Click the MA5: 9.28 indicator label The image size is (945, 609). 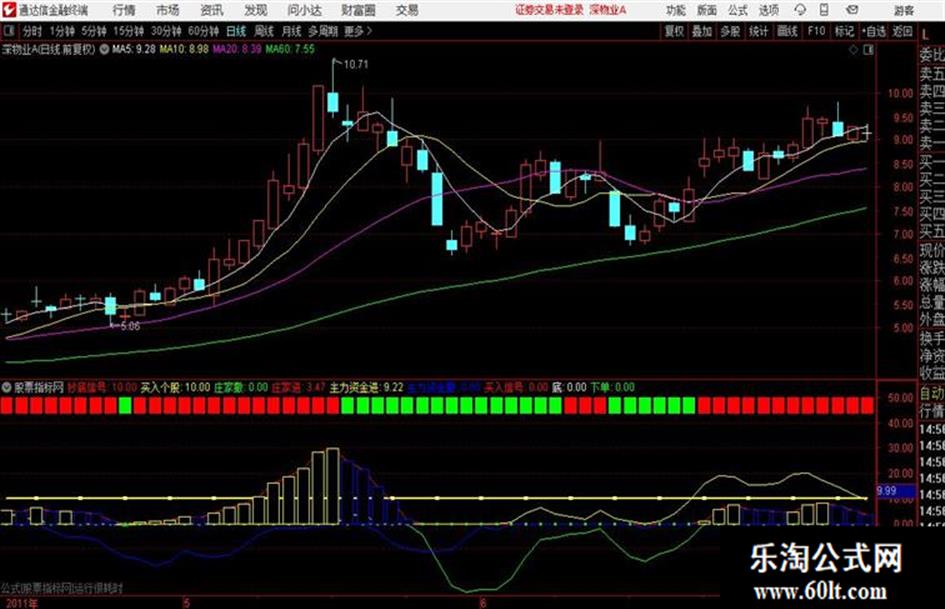(x=134, y=49)
